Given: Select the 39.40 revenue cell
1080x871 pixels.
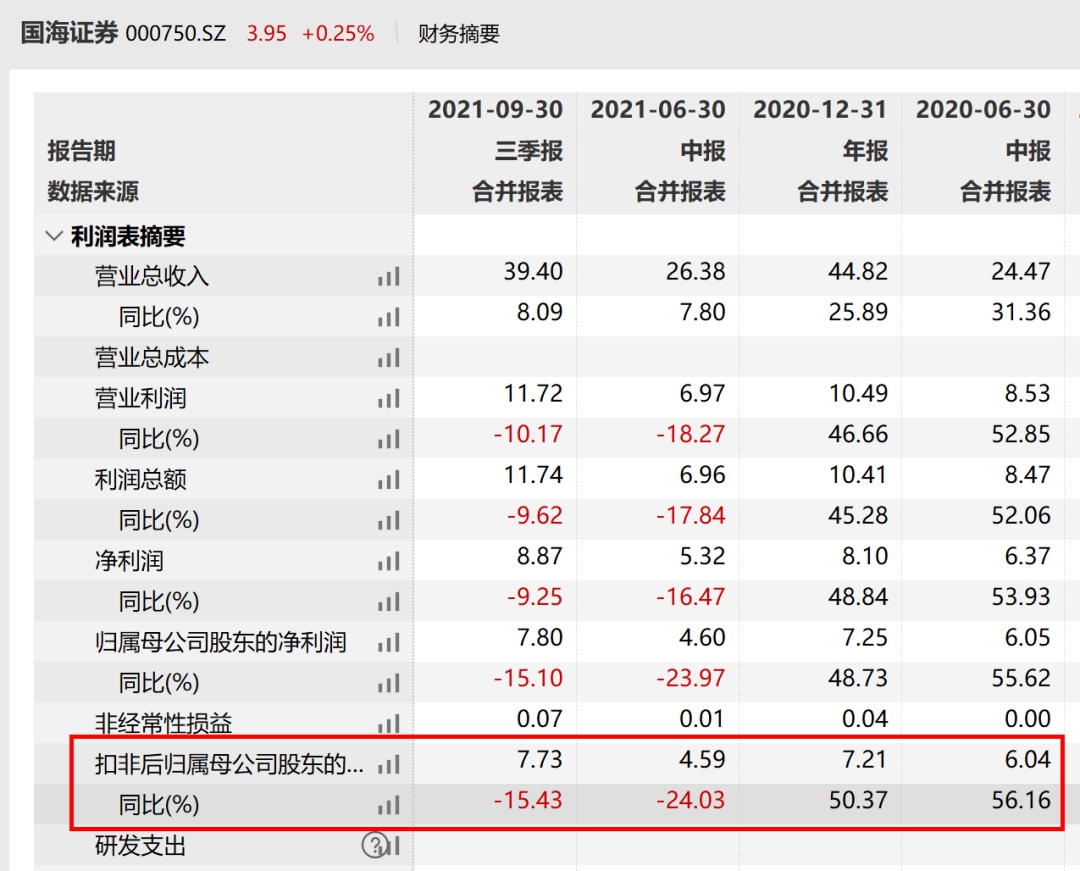Looking at the screenshot, I should tap(533, 271).
